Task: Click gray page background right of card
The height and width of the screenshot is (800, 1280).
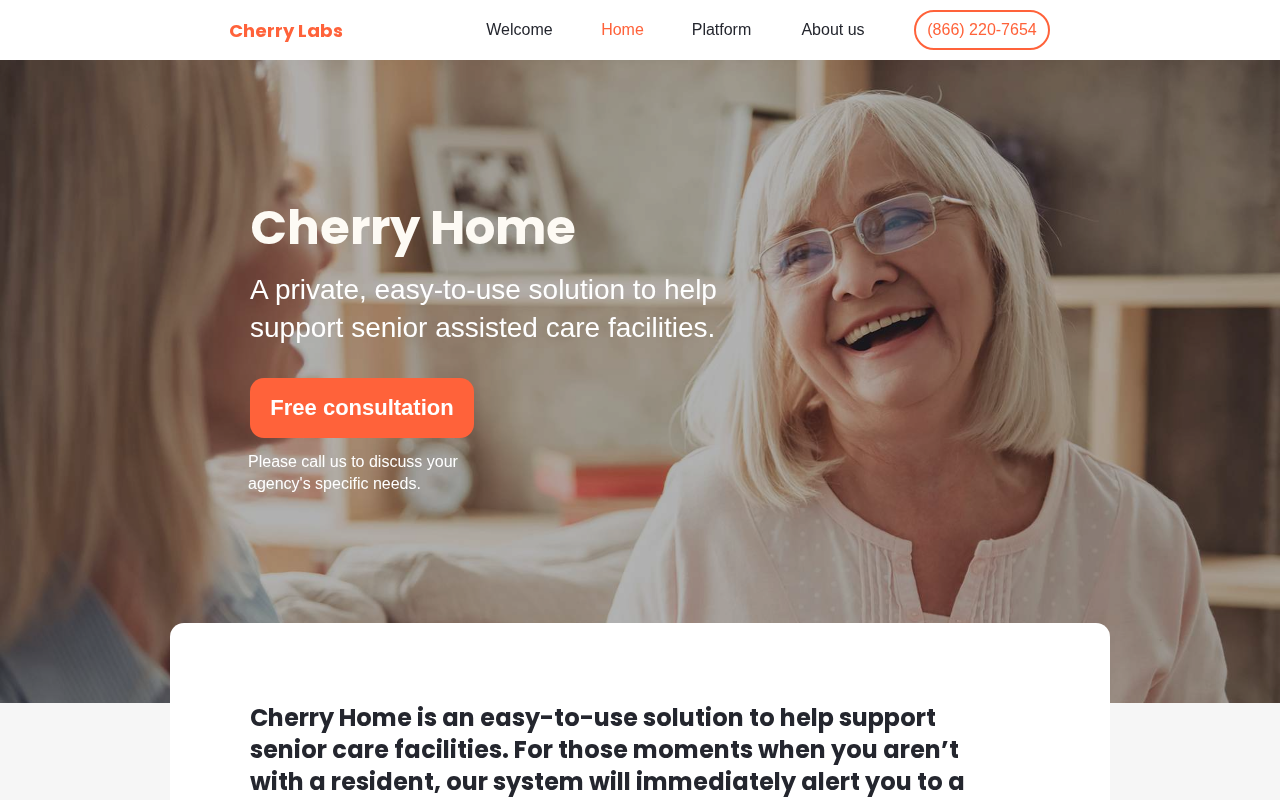Action: [x=1195, y=750]
